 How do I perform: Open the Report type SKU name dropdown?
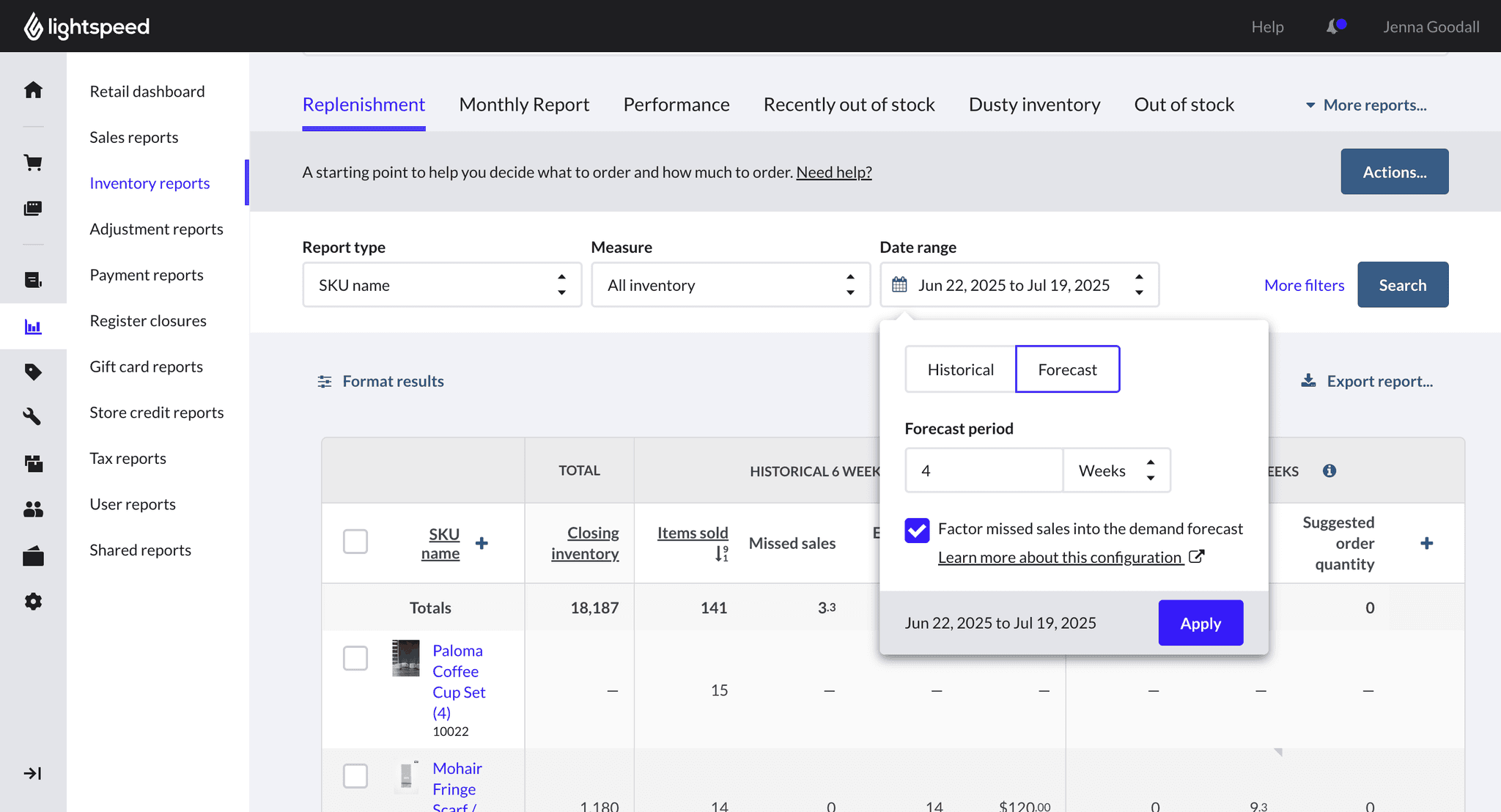tap(442, 285)
